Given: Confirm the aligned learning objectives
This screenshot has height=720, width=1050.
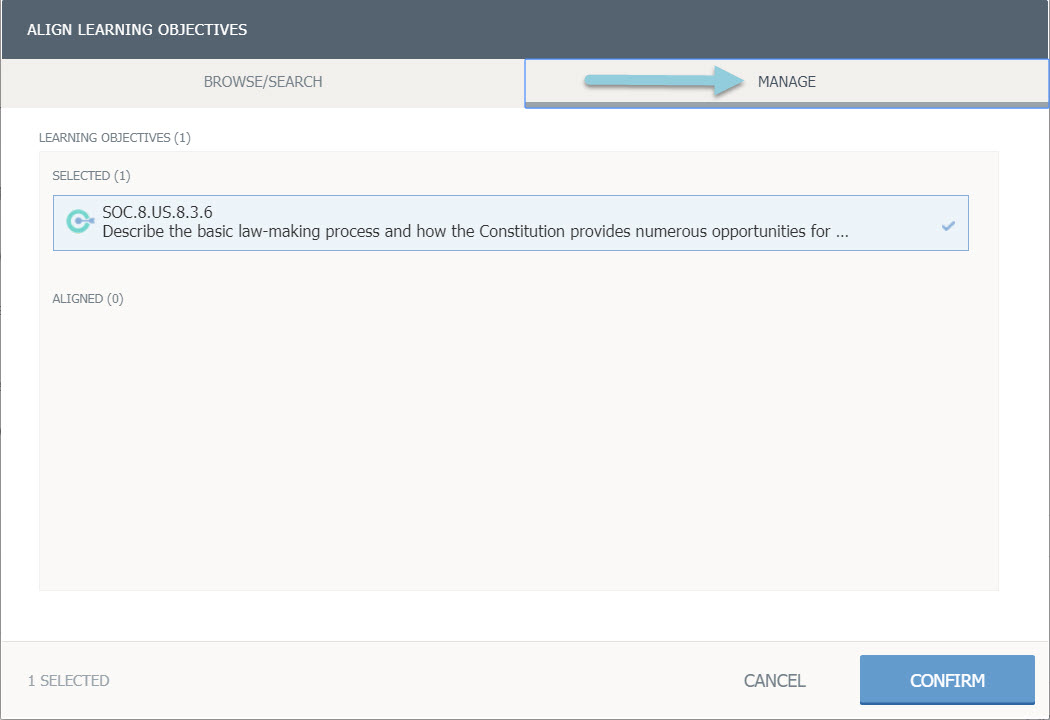Looking at the screenshot, I should (946, 681).
